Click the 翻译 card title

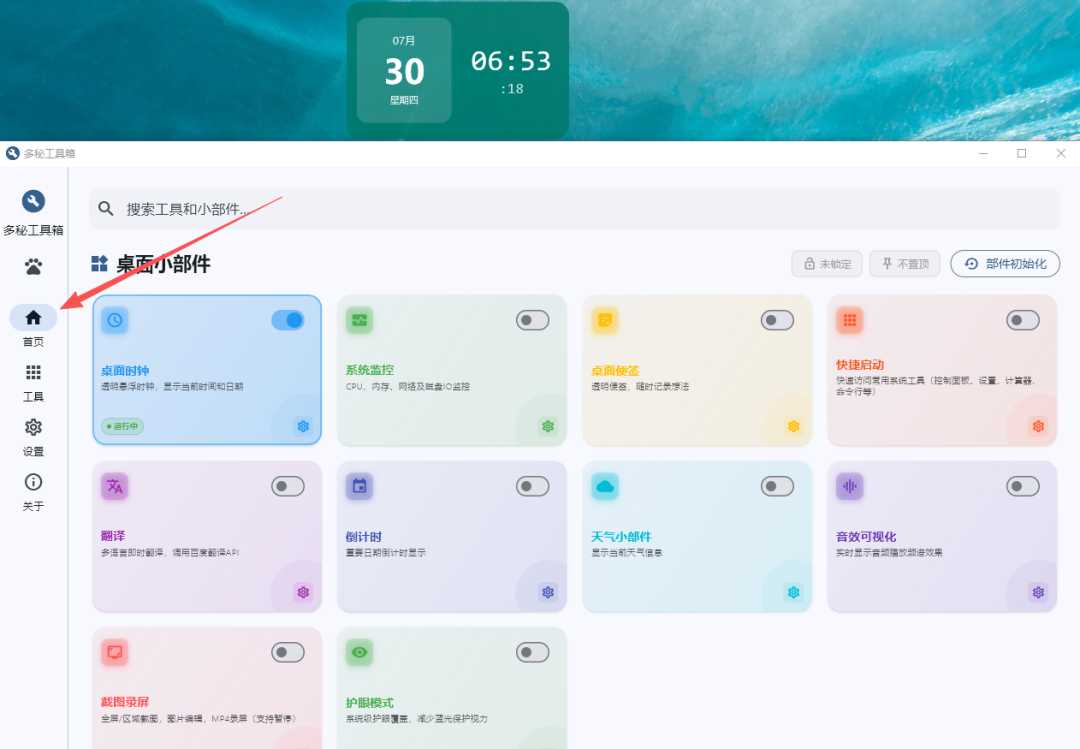[x=113, y=536]
